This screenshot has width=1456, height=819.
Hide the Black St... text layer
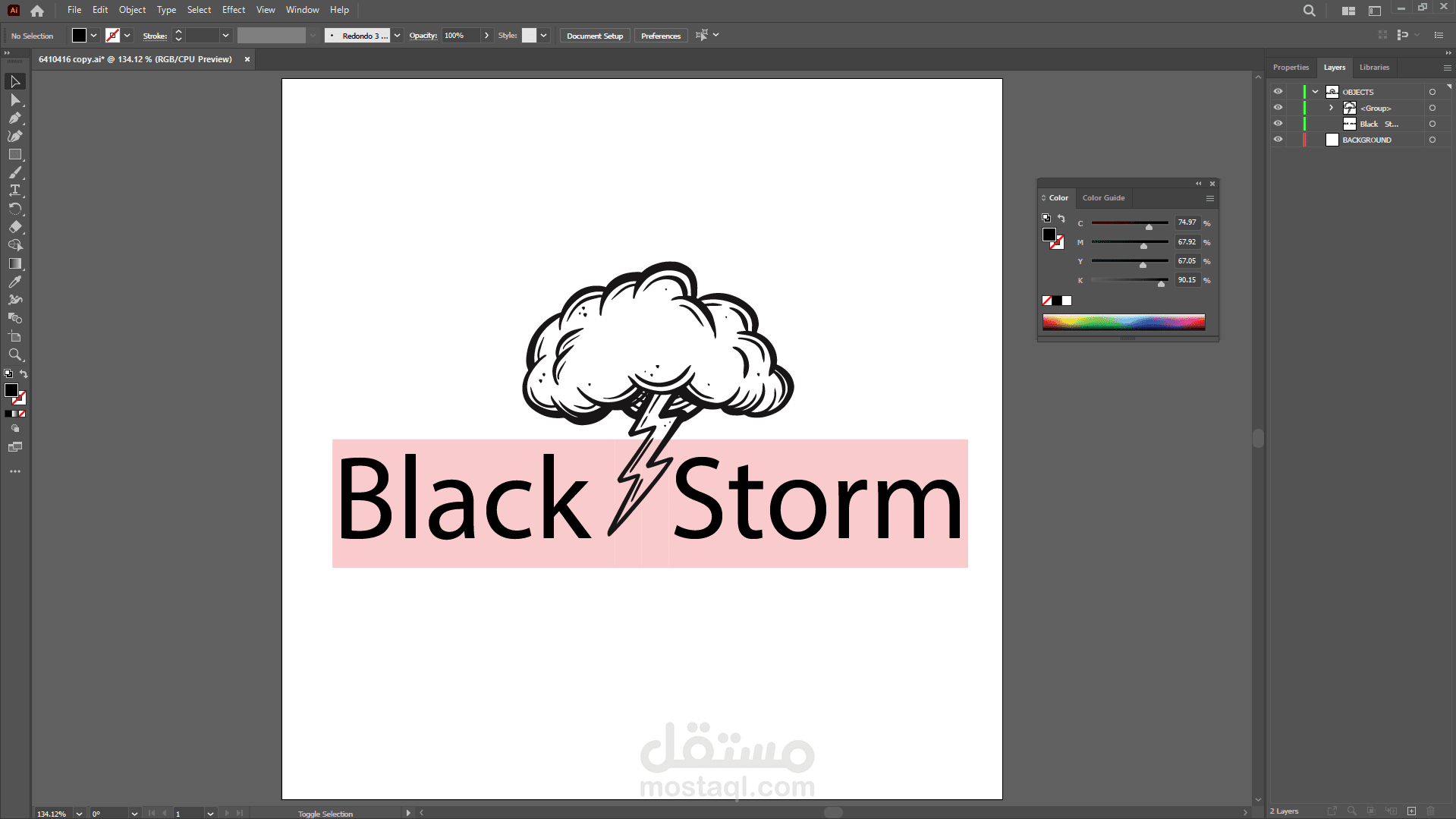coord(1278,124)
